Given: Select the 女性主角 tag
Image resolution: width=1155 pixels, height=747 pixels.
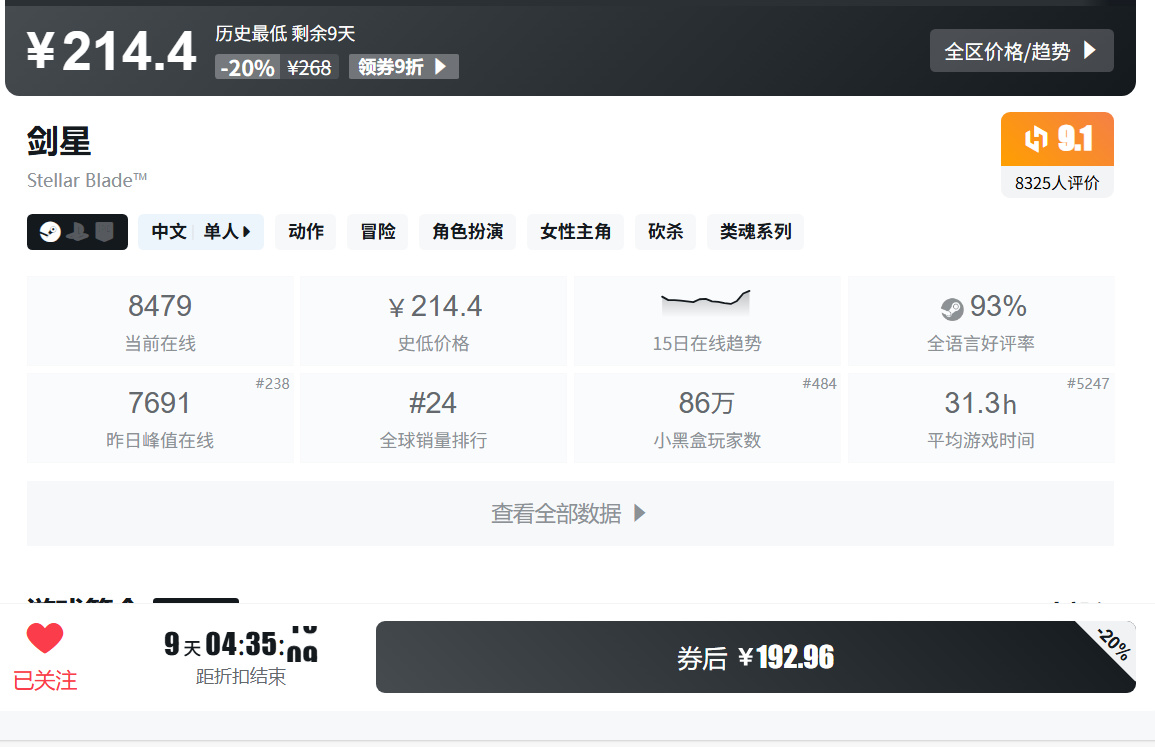Looking at the screenshot, I should point(575,232).
